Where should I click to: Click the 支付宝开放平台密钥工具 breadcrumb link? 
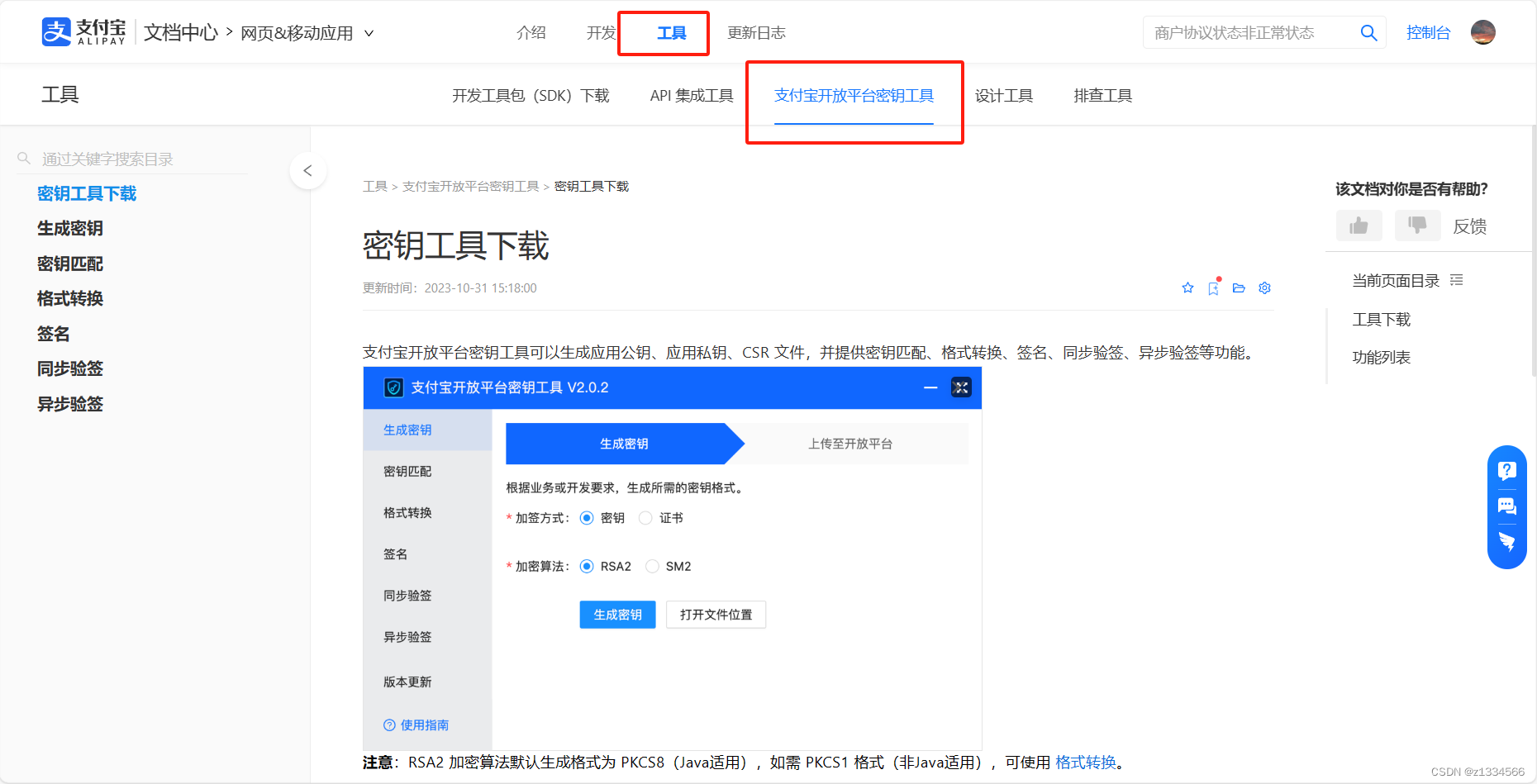pos(470,187)
